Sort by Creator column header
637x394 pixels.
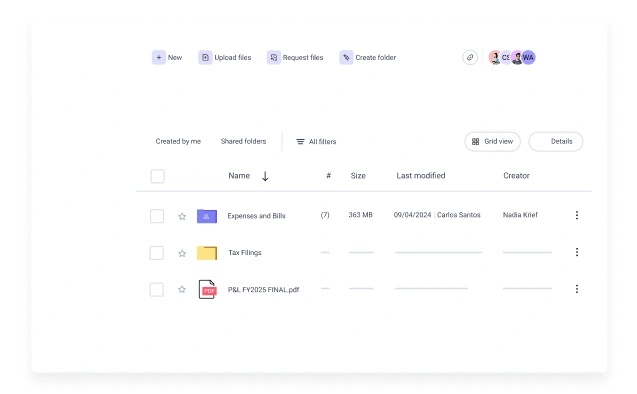(x=516, y=176)
